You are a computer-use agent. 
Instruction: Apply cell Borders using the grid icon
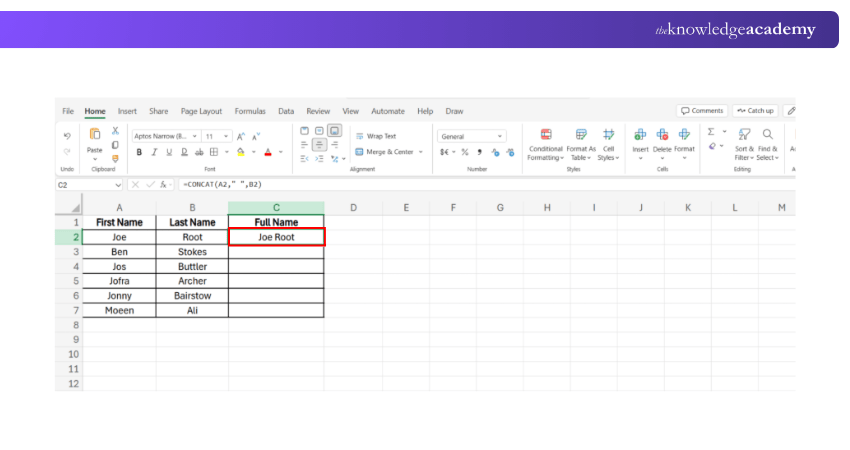pyautogui.click(x=214, y=152)
